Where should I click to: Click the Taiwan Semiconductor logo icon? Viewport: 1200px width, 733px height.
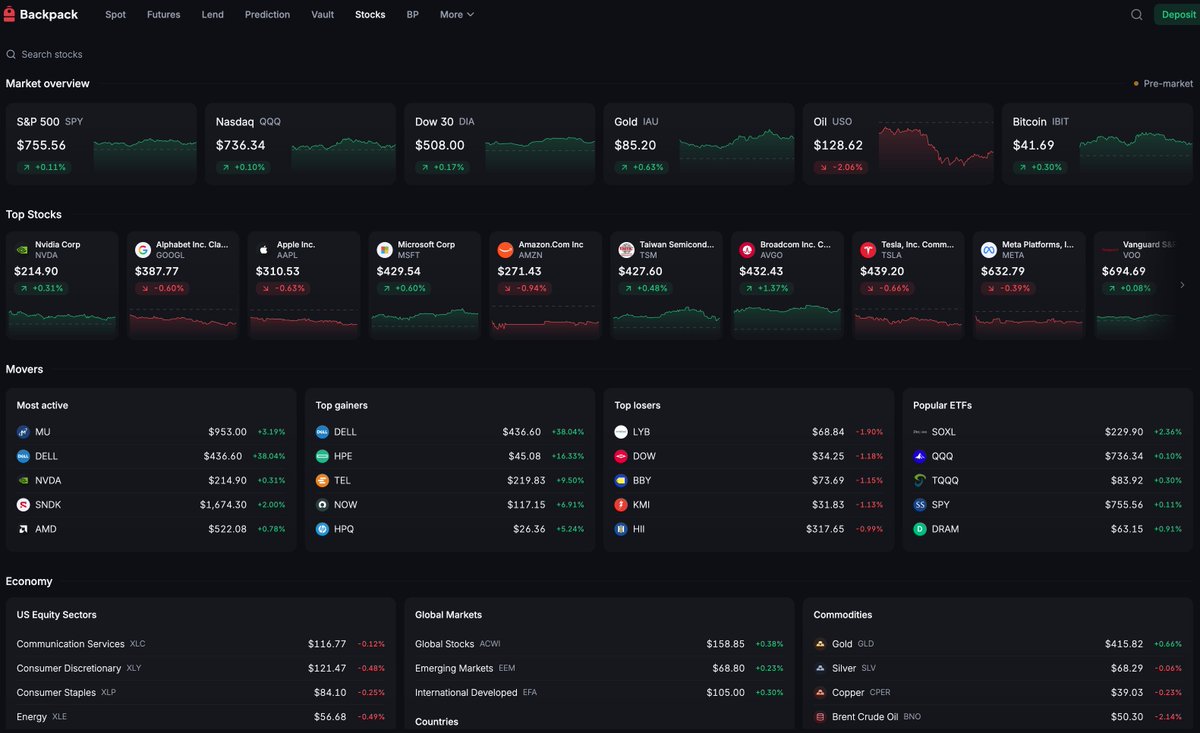point(626,250)
